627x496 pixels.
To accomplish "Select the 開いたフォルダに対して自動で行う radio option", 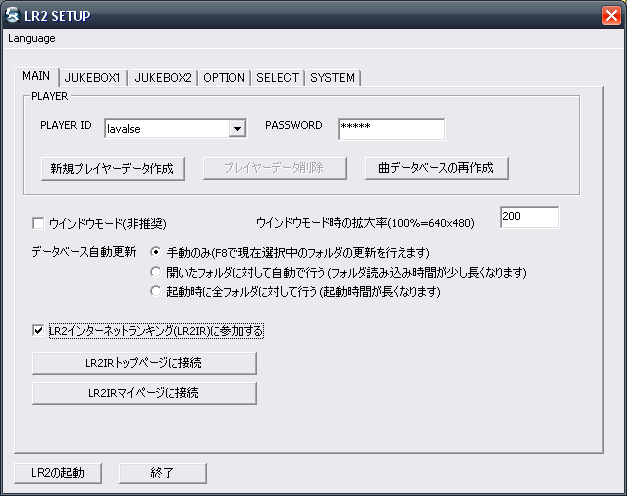I will click(155, 272).
